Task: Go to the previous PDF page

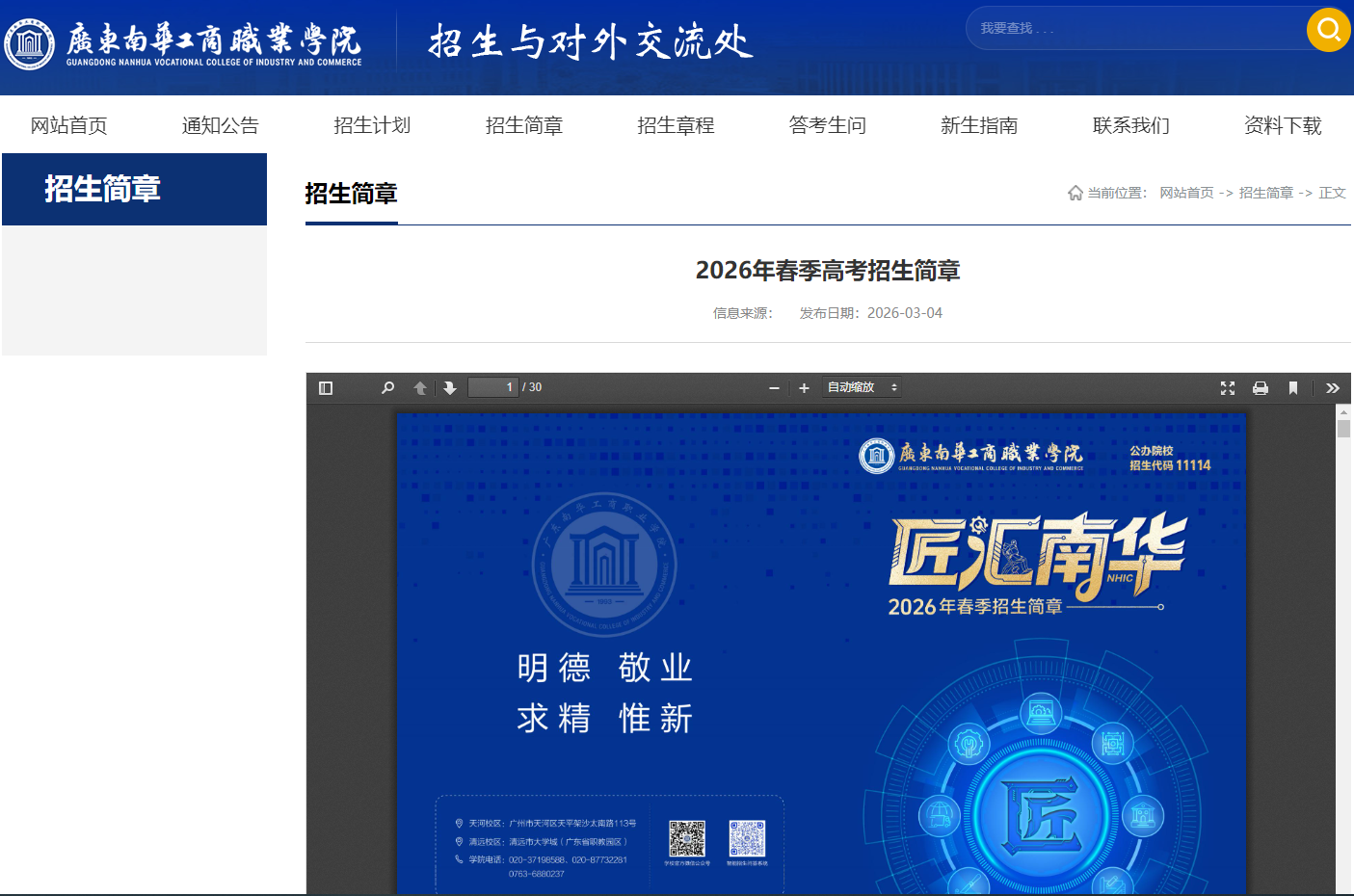Action: point(419,387)
